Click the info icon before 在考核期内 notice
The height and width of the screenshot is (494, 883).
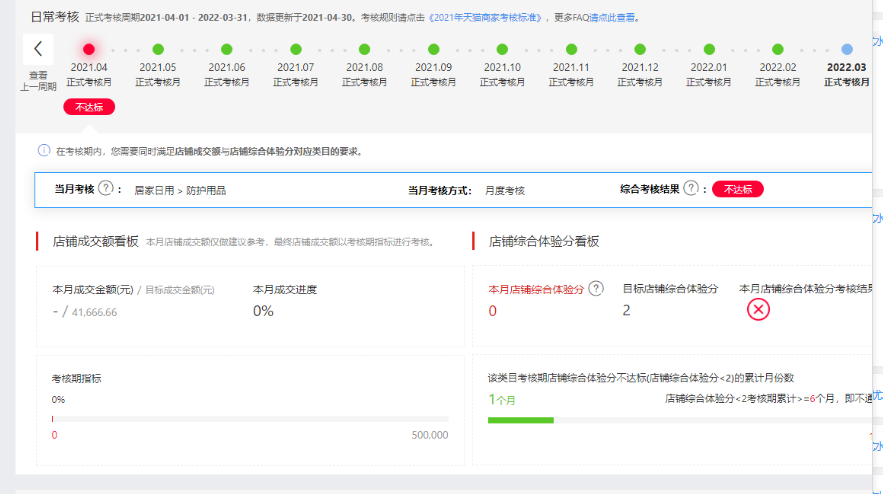click(44, 151)
